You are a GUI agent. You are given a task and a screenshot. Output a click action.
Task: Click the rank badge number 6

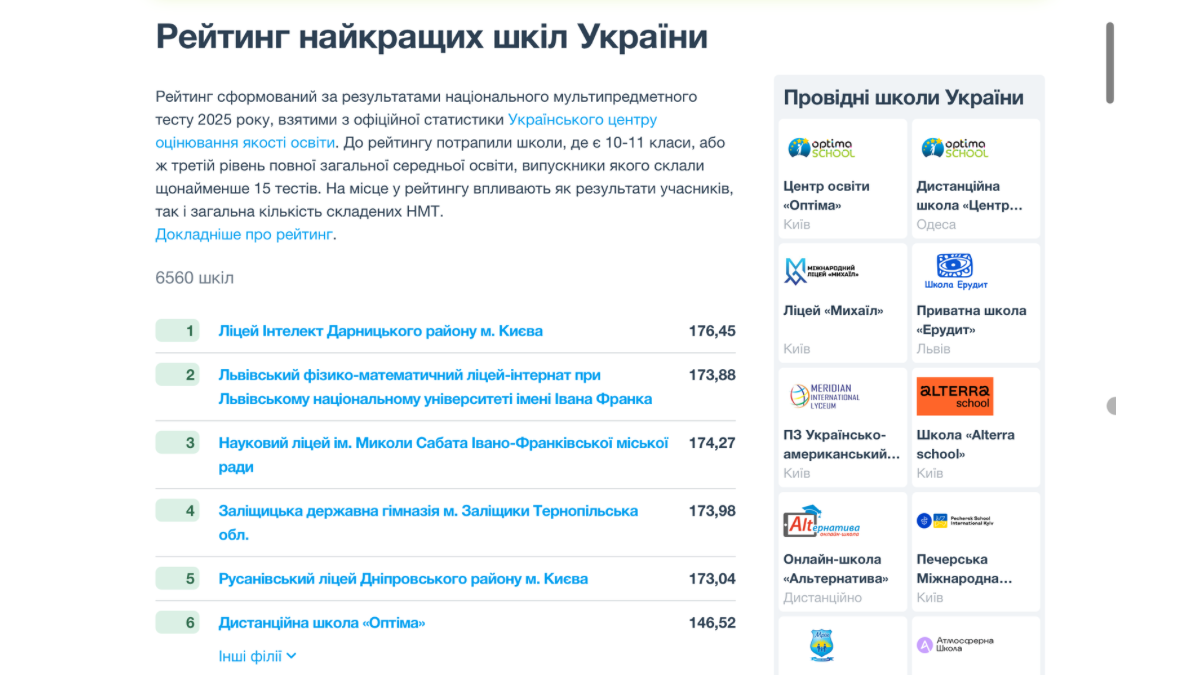(x=178, y=622)
